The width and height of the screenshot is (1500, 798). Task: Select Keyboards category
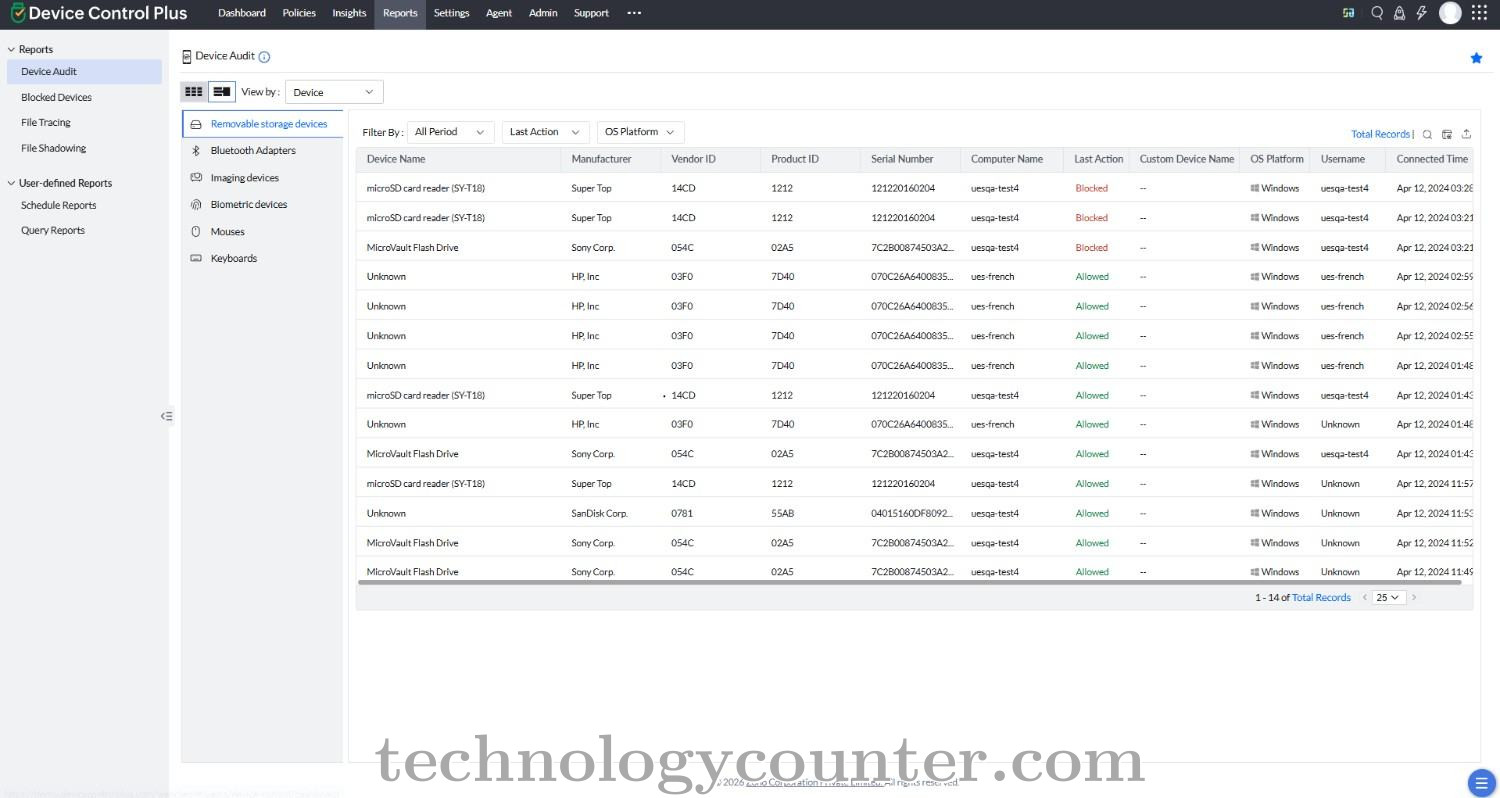click(262, 259)
